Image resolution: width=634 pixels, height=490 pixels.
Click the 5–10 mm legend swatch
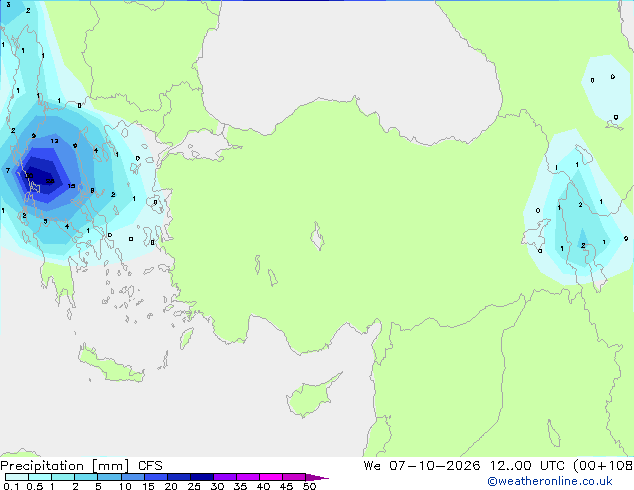click(109, 477)
